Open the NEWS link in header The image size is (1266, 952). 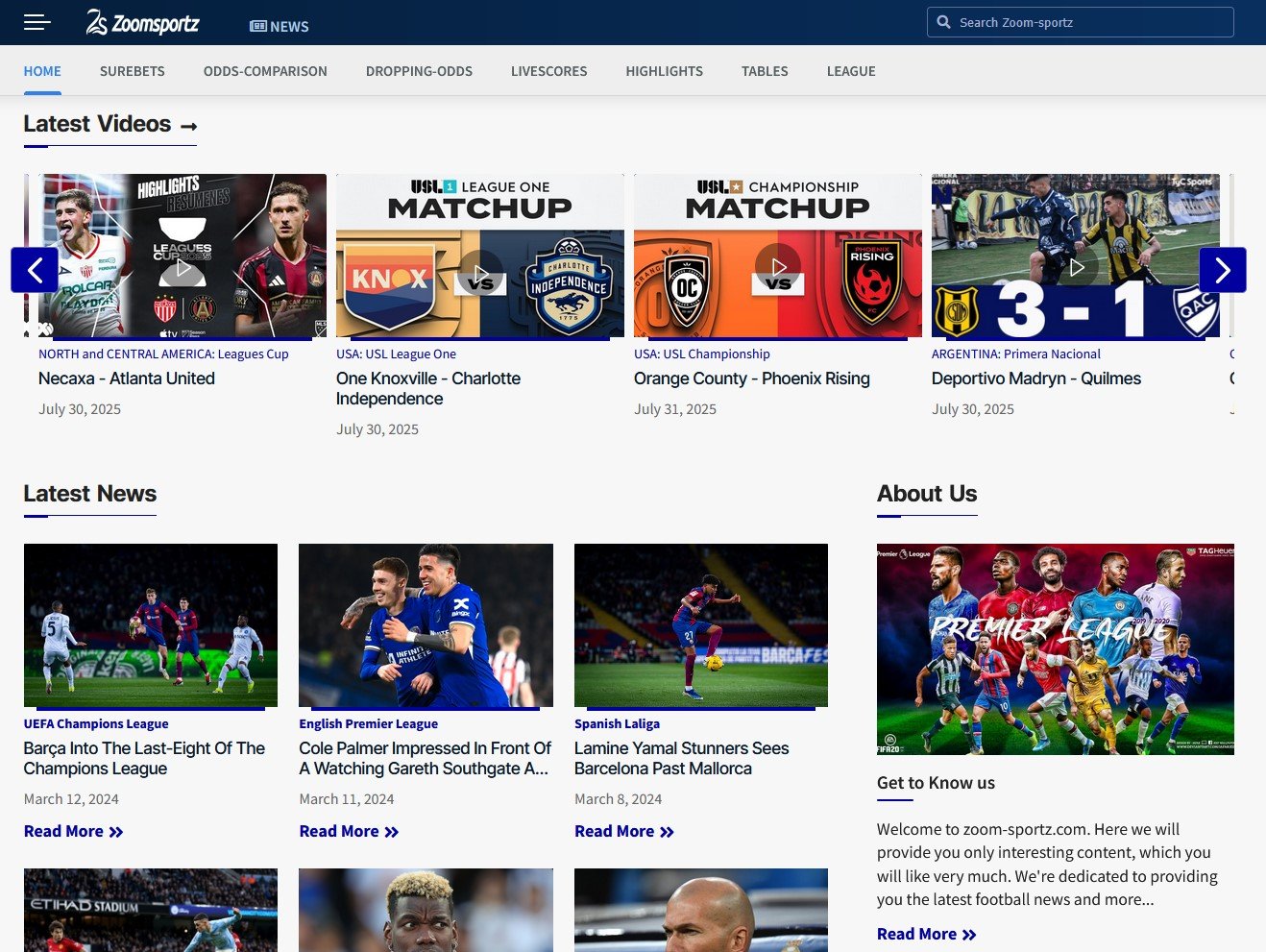pyautogui.click(x=280, y=27)
